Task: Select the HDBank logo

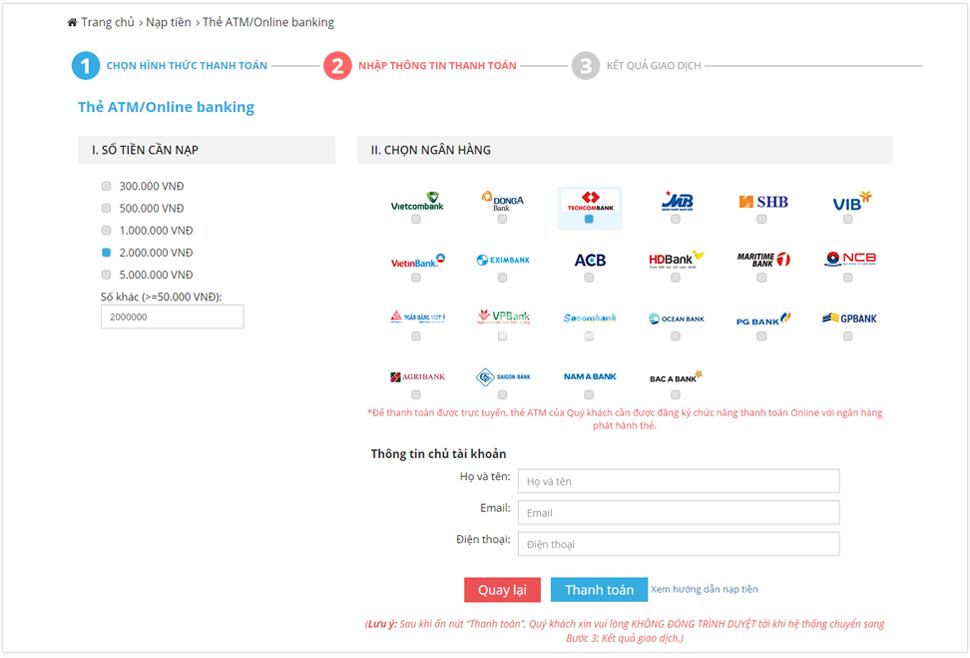Action: (x=672, y=258)
